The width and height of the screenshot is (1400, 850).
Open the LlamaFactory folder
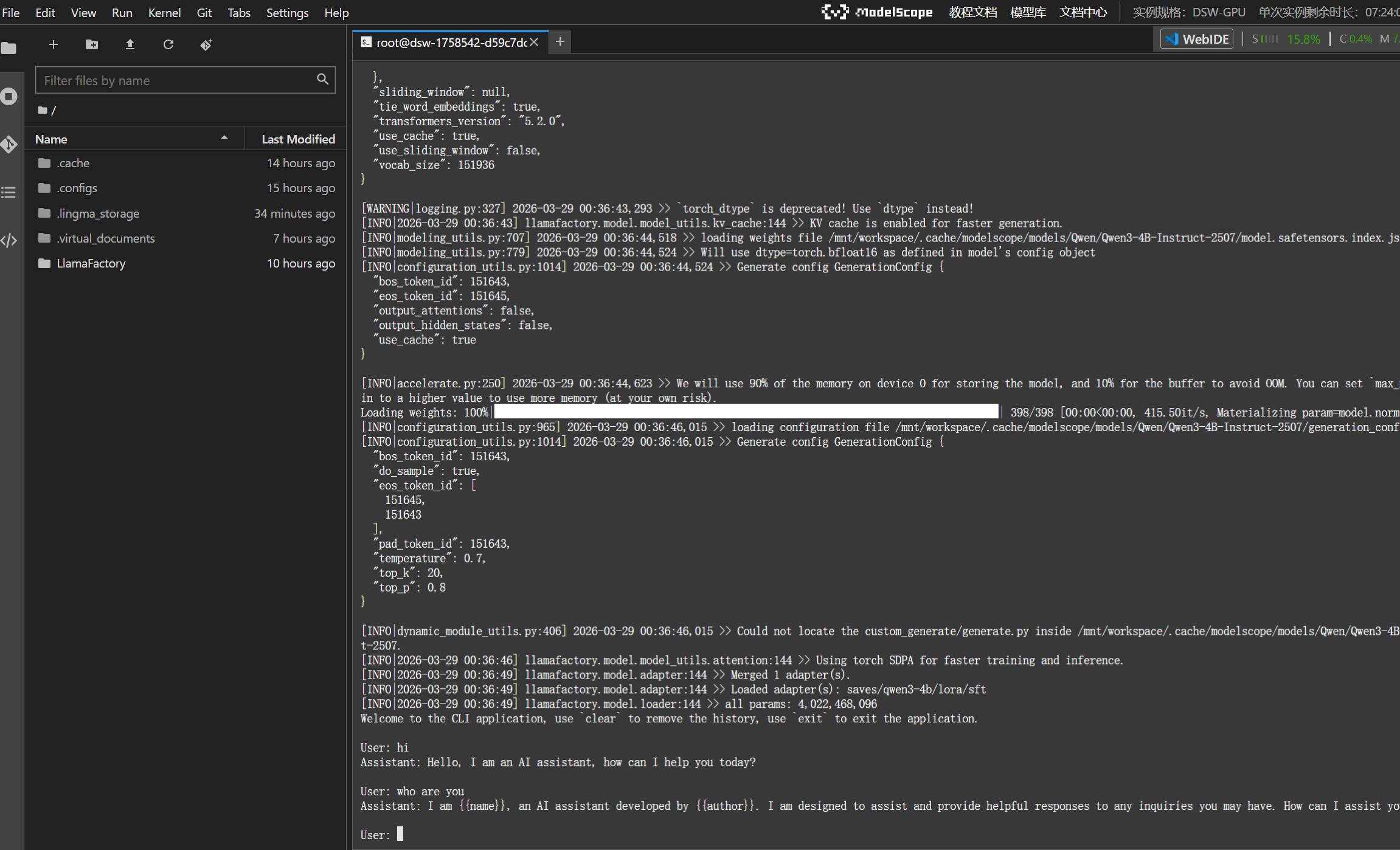point(91,263)
